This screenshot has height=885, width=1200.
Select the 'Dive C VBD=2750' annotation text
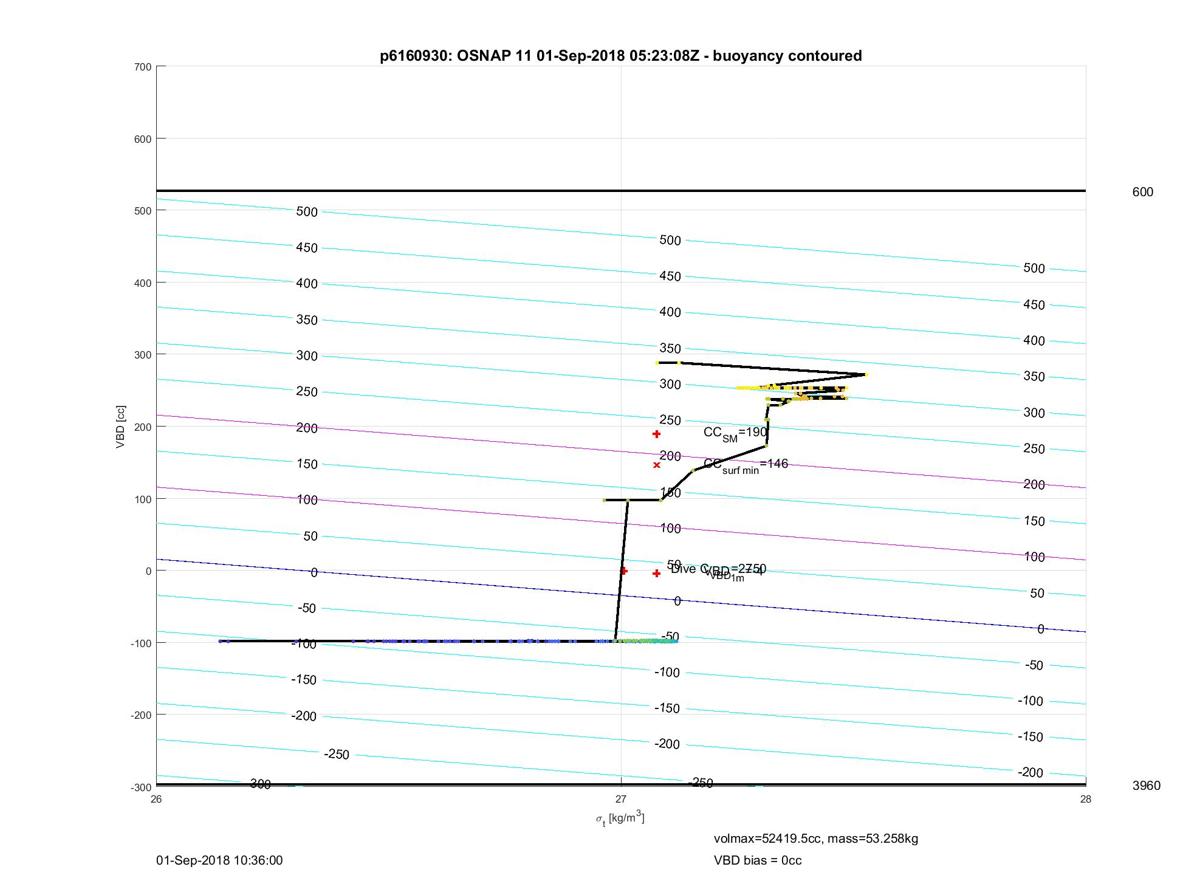pos(718,570)
